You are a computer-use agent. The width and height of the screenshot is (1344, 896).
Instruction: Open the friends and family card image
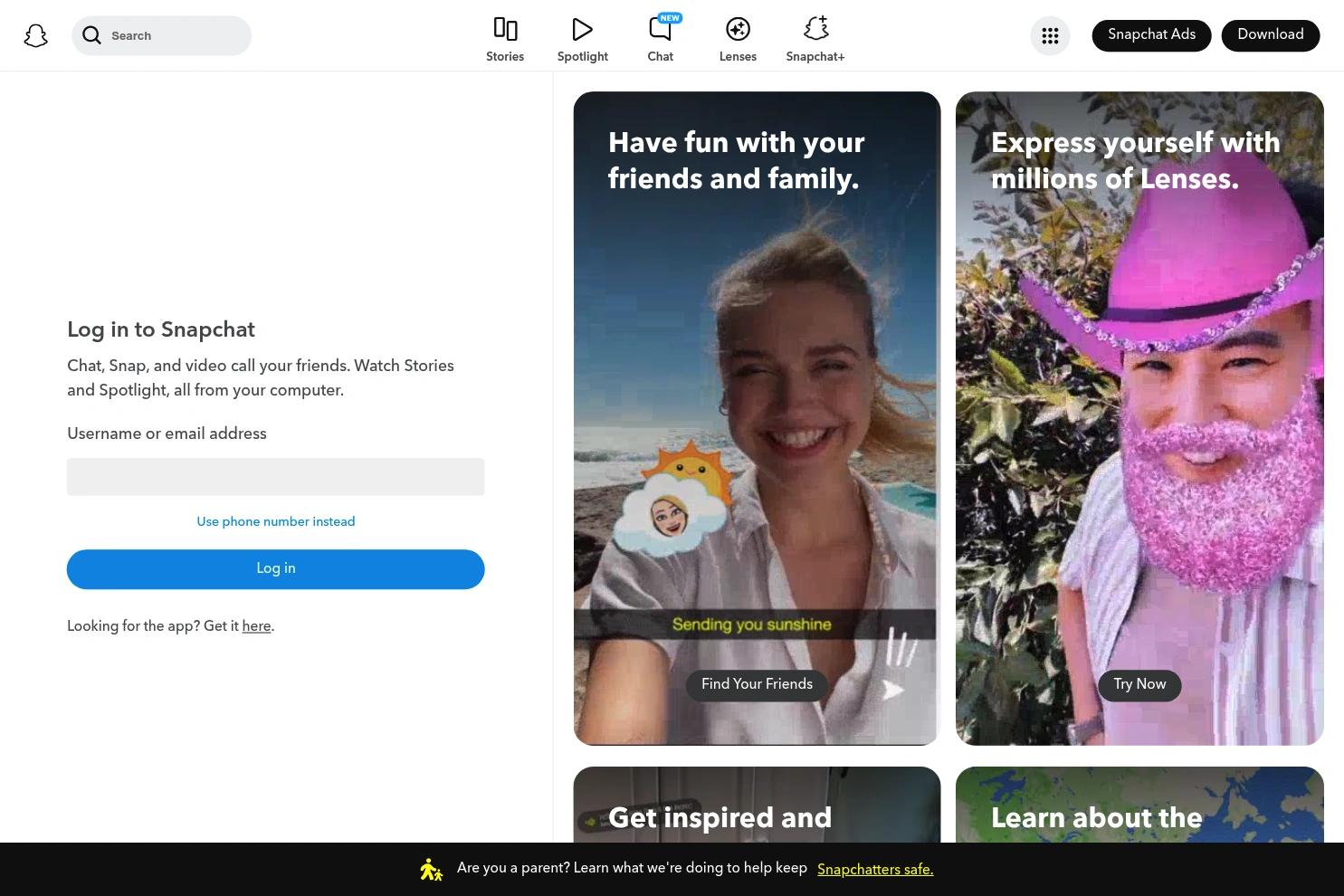758,418
